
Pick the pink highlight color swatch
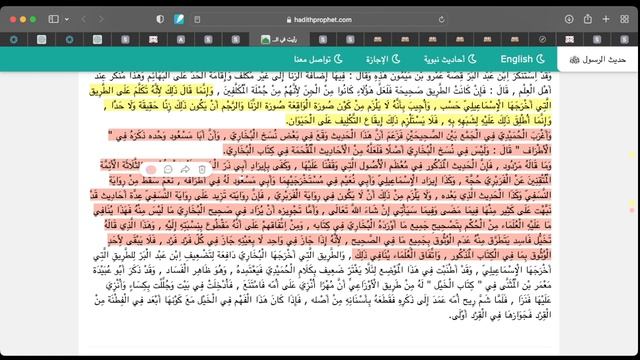tap(151, 169)
